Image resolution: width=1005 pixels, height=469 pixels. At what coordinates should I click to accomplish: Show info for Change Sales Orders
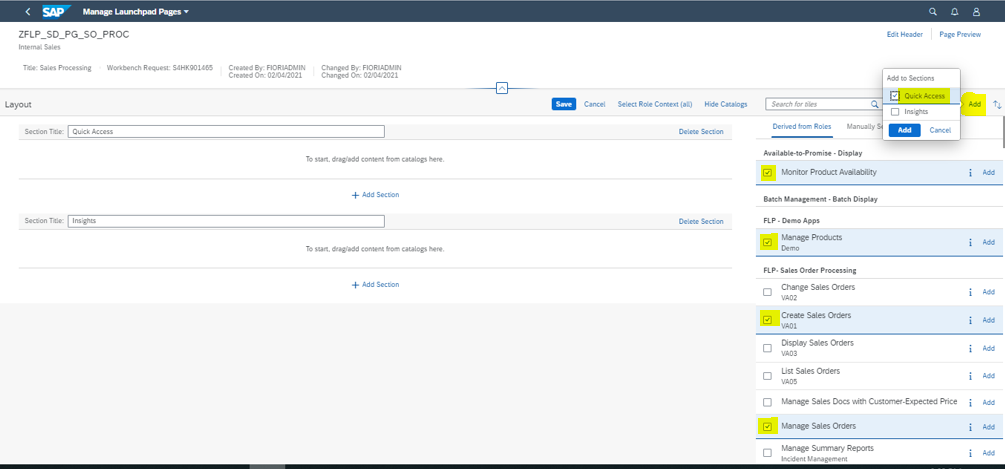pyautogui.click(x=970, y=292)
